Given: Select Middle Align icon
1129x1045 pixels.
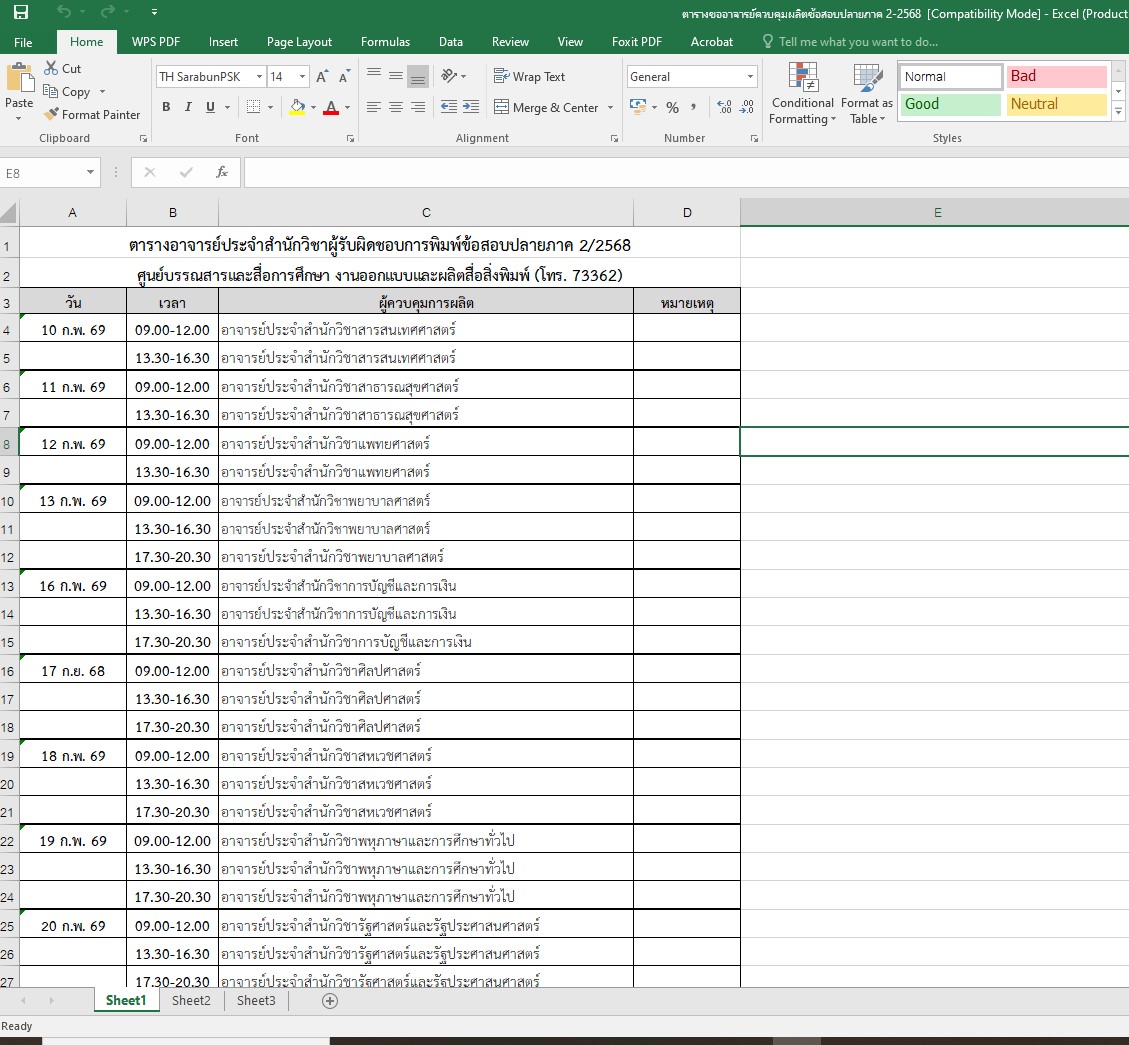Looking at the screenshot, I should (x=396, y=76).
